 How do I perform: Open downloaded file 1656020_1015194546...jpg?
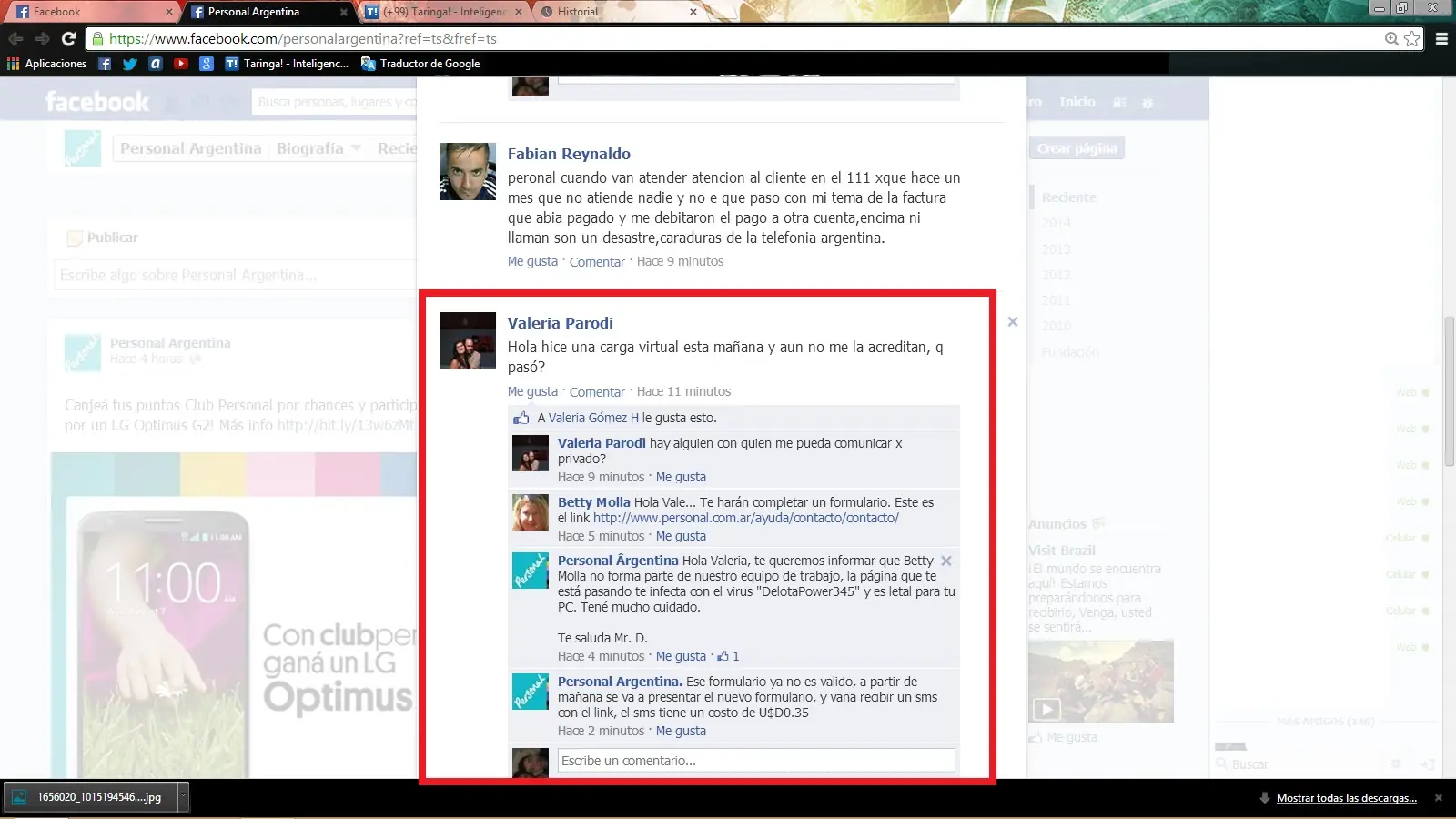click(91, 796)
